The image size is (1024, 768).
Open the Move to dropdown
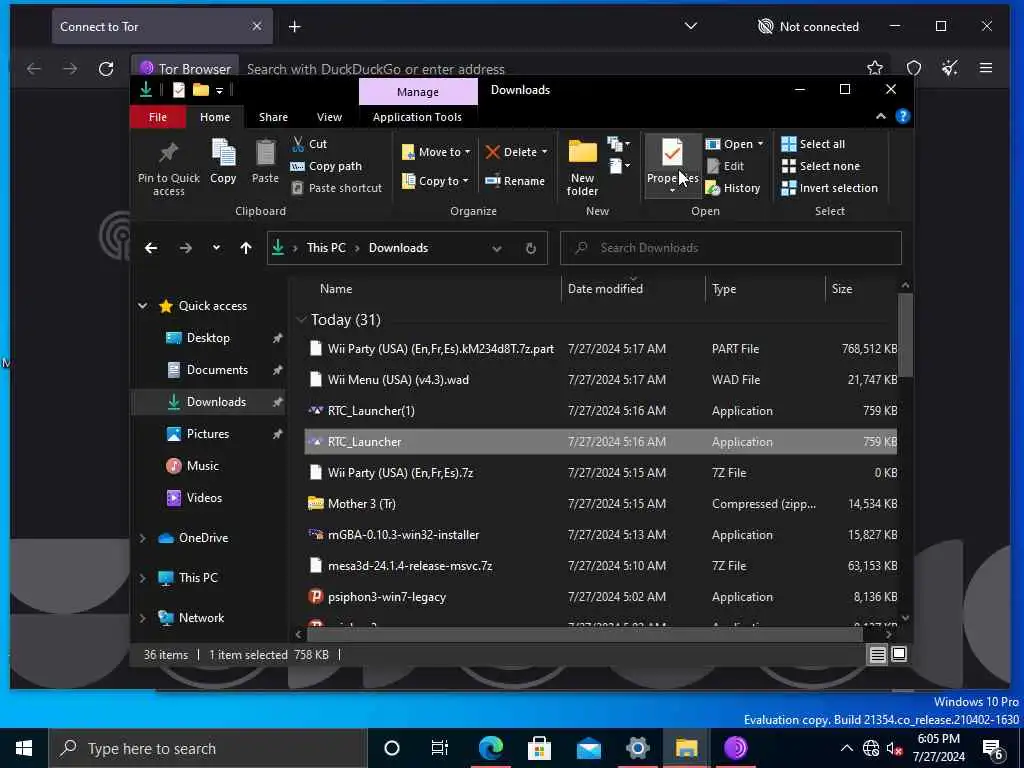tap(436, 152)
